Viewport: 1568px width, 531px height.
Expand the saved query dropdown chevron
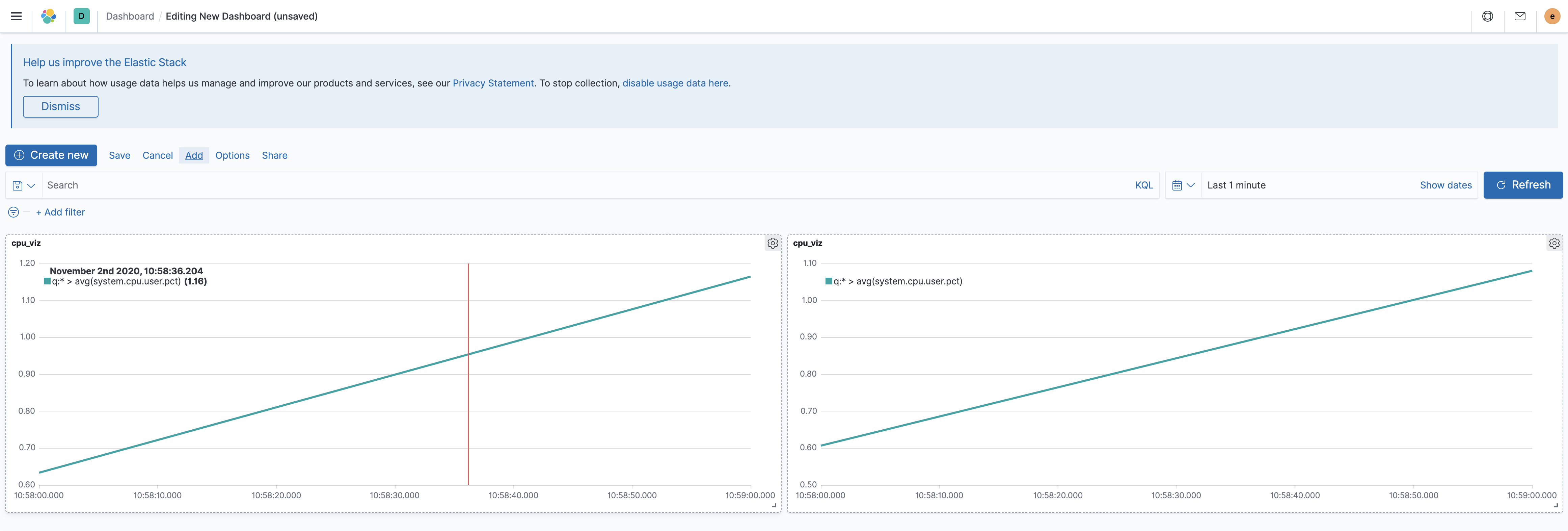click(x=31, y=184)
